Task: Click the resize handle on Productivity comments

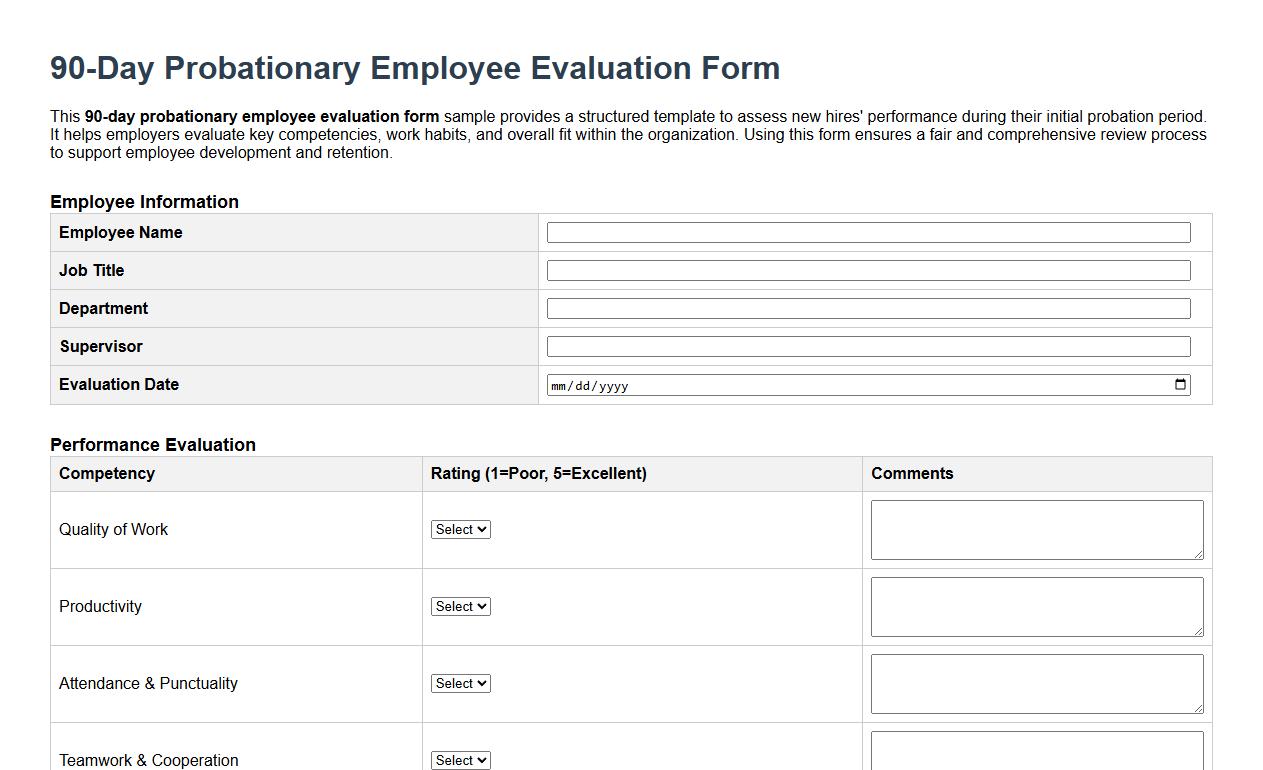Action: (x=1199, y=632)
